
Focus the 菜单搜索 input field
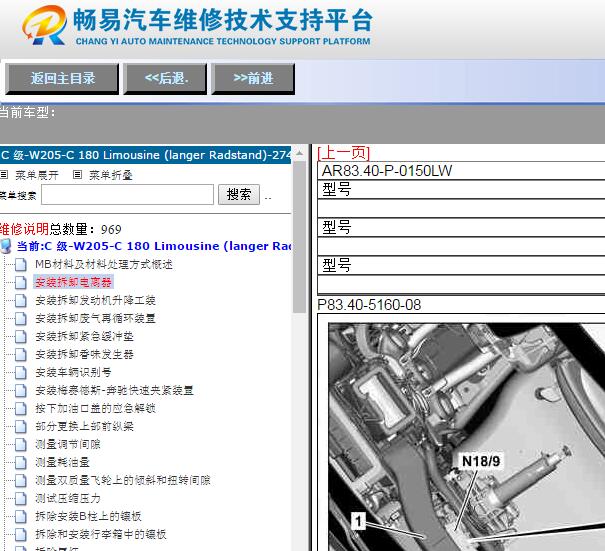pos(127,194)
